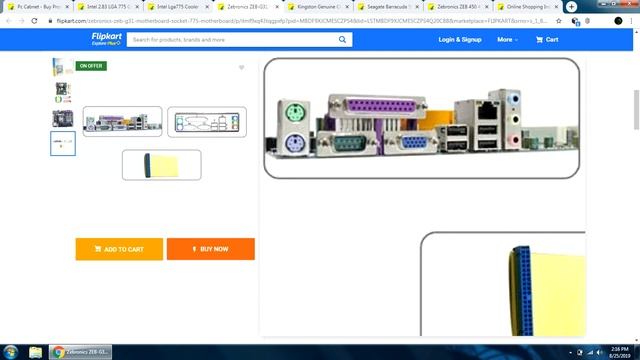640x360 pixels.
Task: Reload the current page
Action: pyautogui.click(x=34, y=21)
